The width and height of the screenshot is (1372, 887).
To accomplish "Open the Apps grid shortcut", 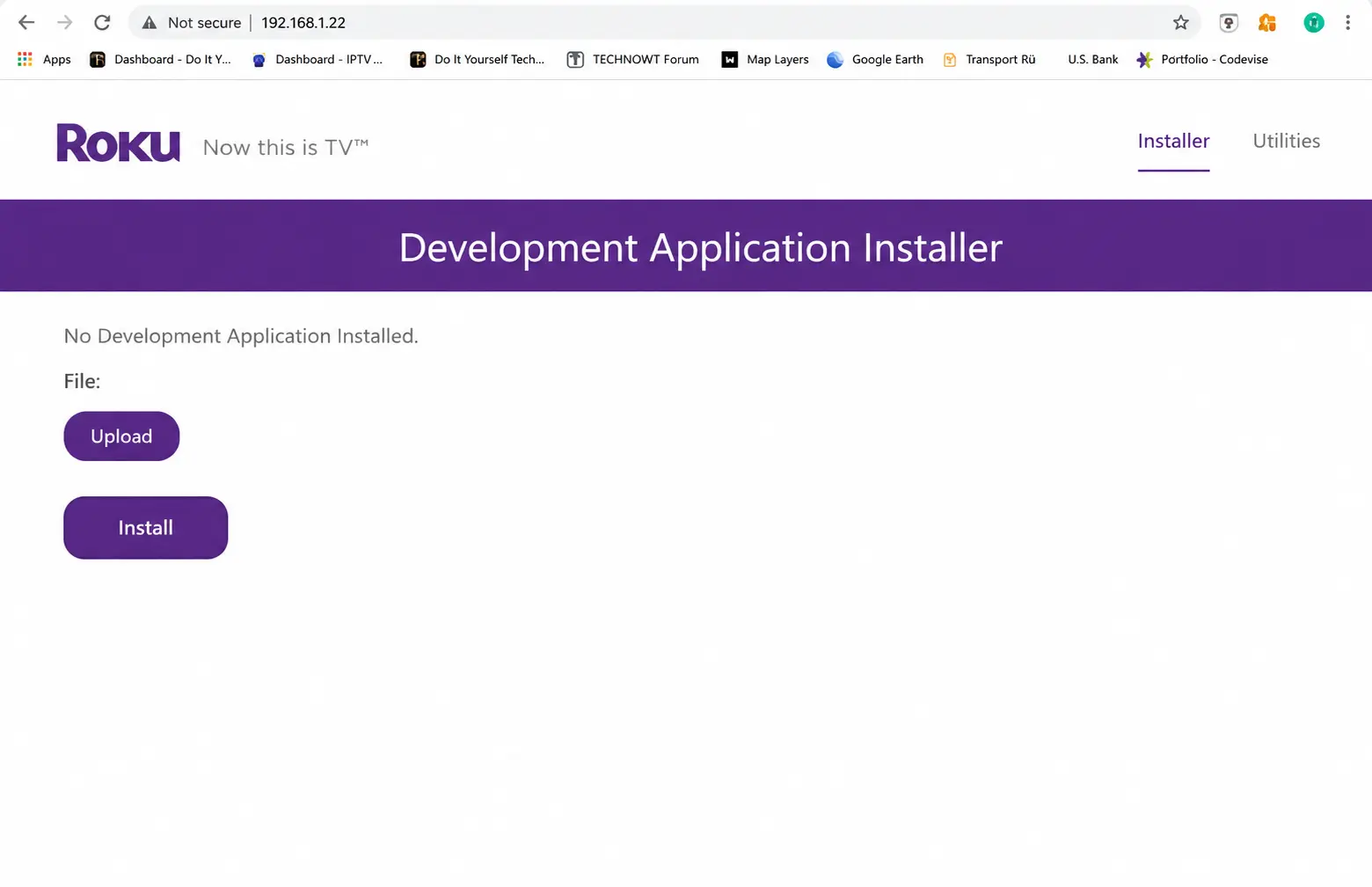I will [44, 59].
